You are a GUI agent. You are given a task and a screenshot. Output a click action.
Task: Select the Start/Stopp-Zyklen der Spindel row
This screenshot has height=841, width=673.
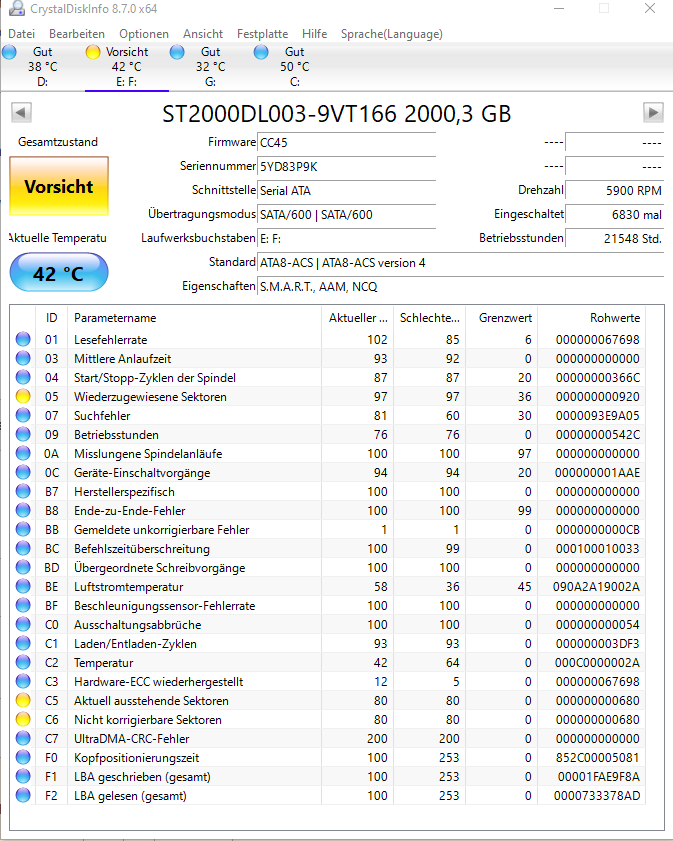point(328,378)
